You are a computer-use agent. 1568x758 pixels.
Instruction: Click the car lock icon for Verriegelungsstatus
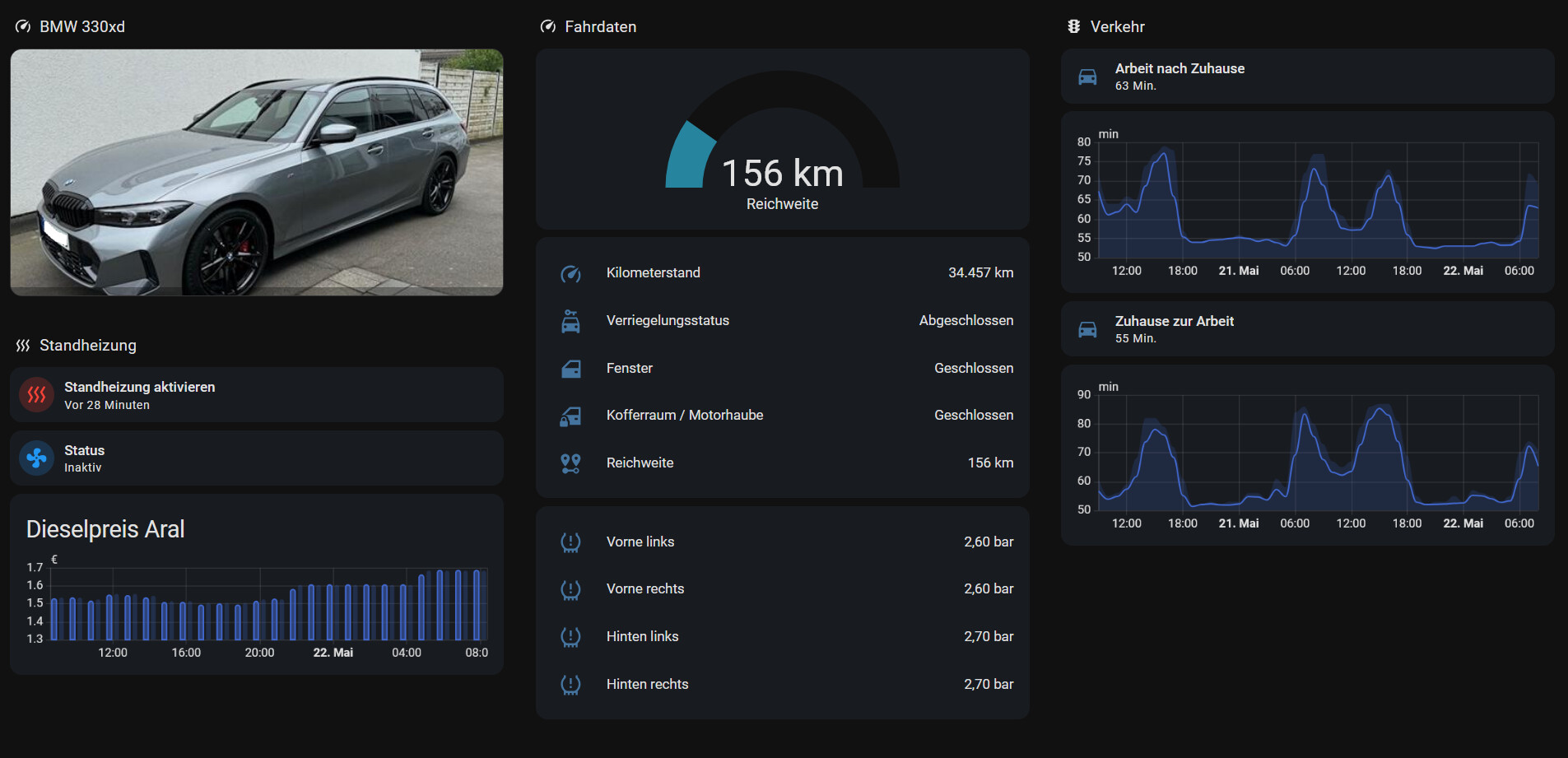pyautogui.click(x=570, y=321)
